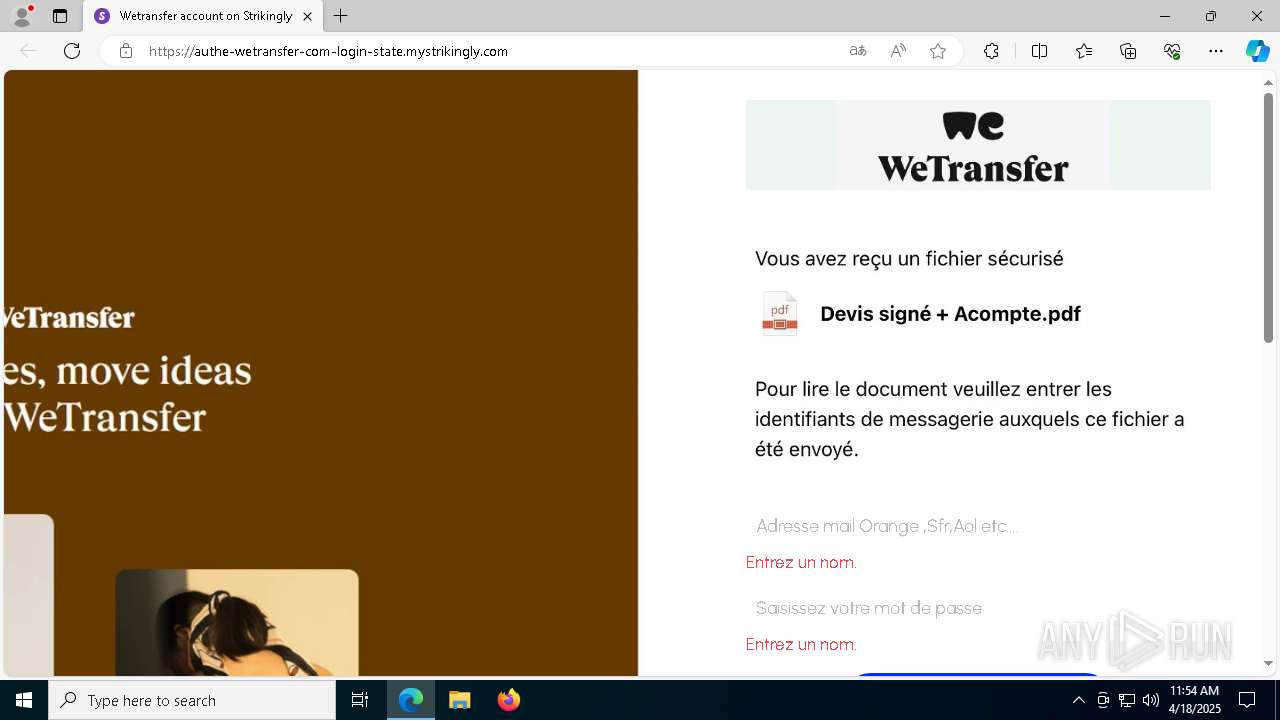Image resolution: width=1280 pixels, height=720 pixels.
Task: Open Firefox from taskbar
Action: [508, 700]
